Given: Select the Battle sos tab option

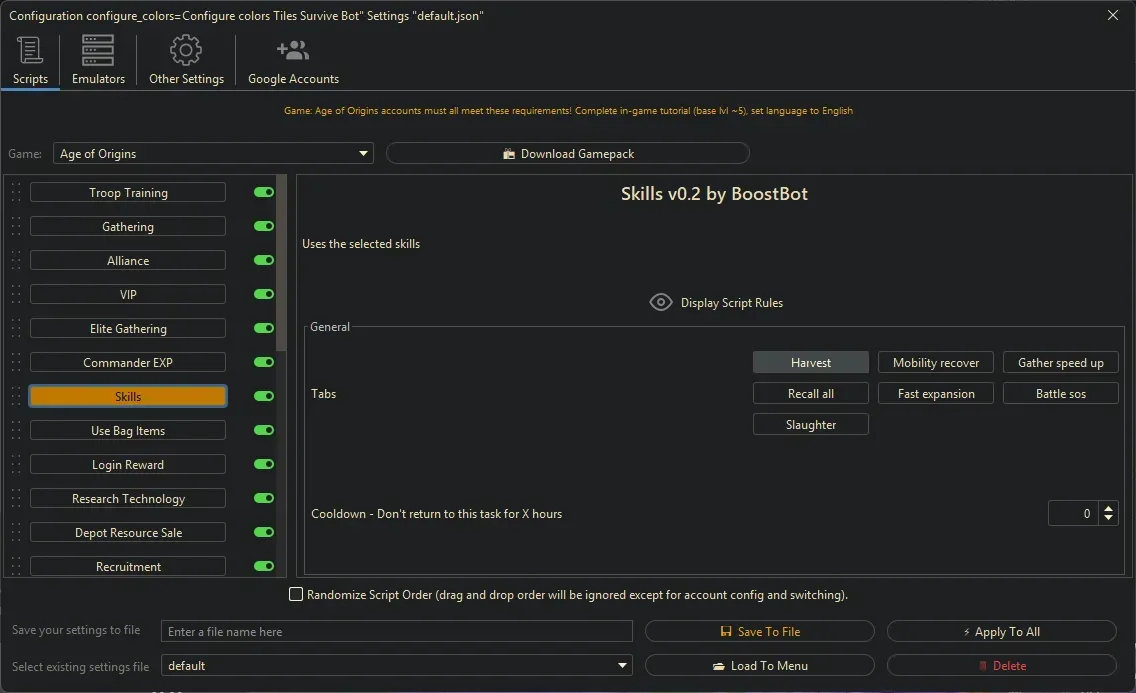Looking at the screenshot, I should click(x=1060, y=393).
